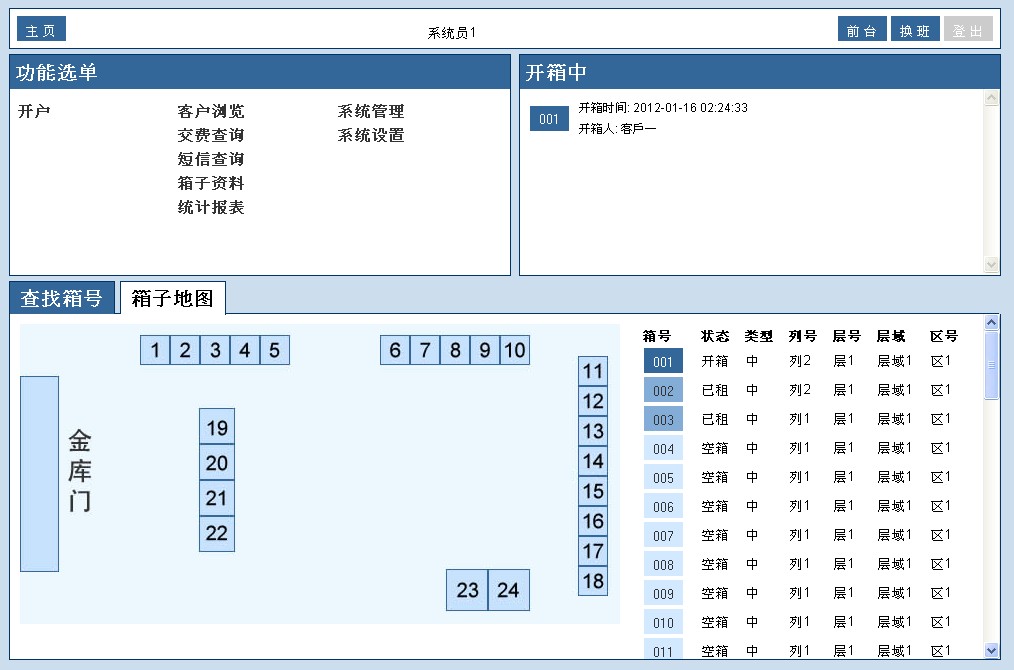Open 系统设置 system settings
1014x670 pixels.
(371, 135)
